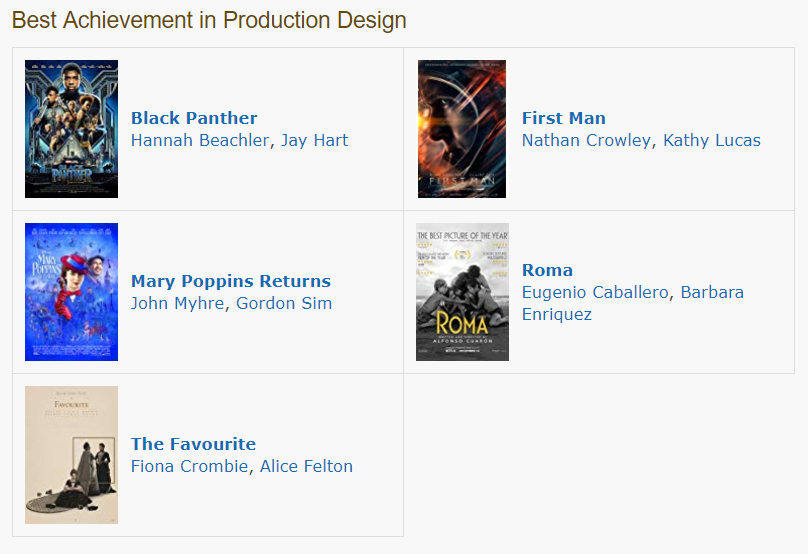Click the Jay Hart name link
The image size is (808, 554).
pos(314,140)
